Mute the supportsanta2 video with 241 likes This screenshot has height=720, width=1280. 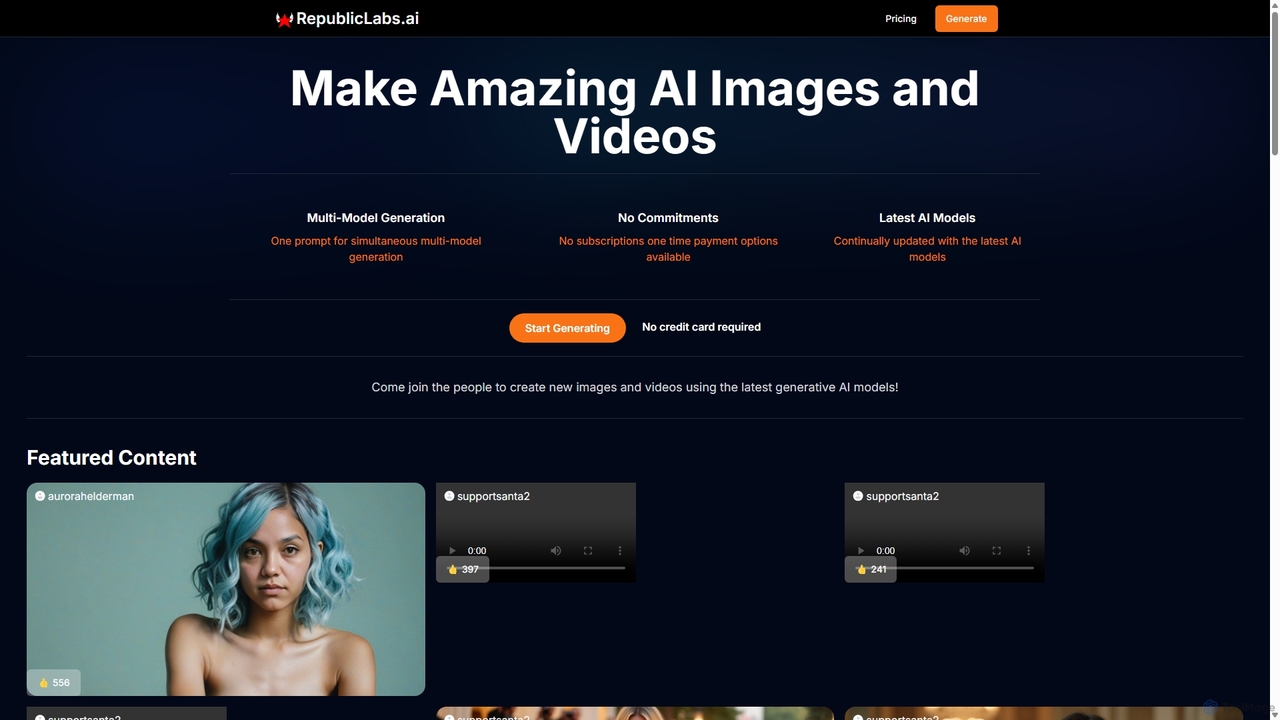(965, 550)
